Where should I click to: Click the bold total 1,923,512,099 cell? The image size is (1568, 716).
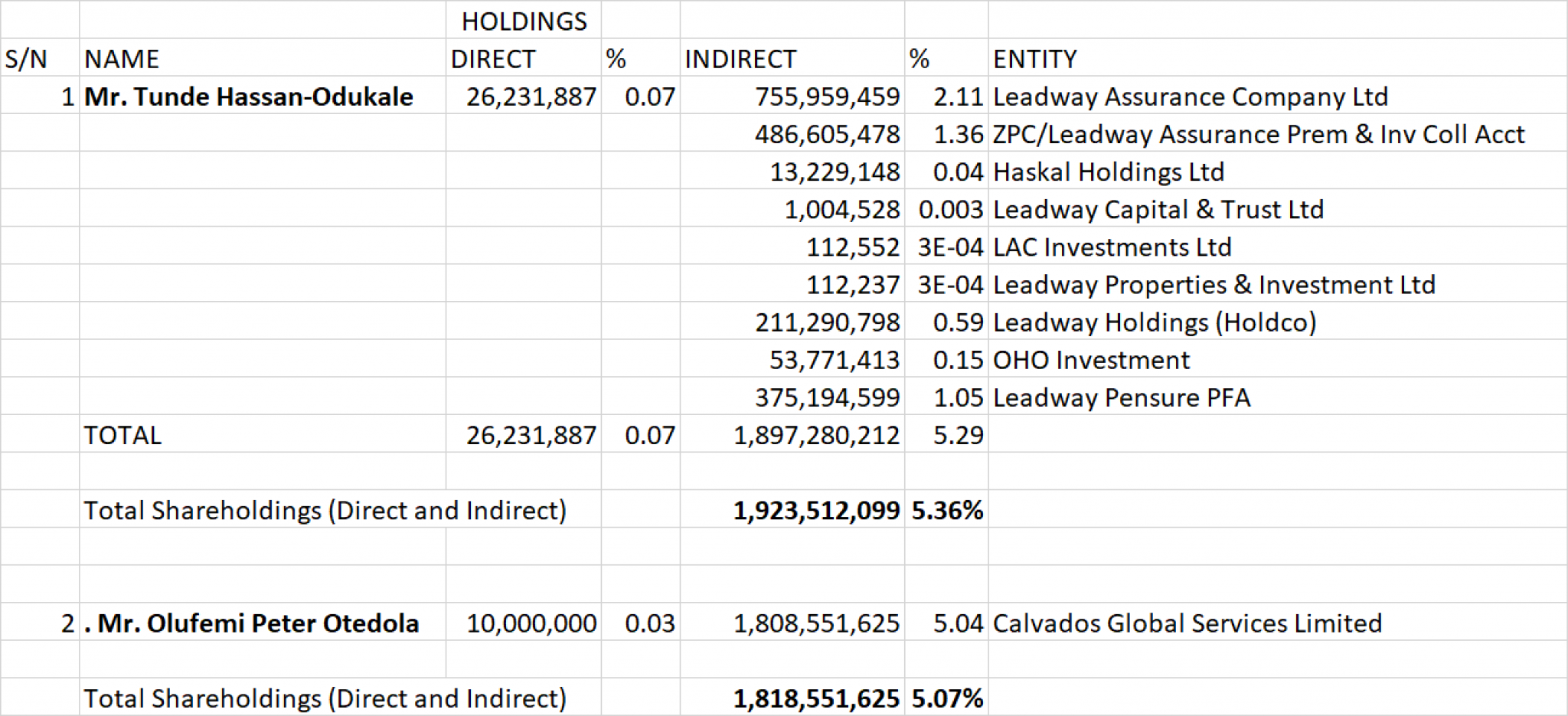(815, 510)
